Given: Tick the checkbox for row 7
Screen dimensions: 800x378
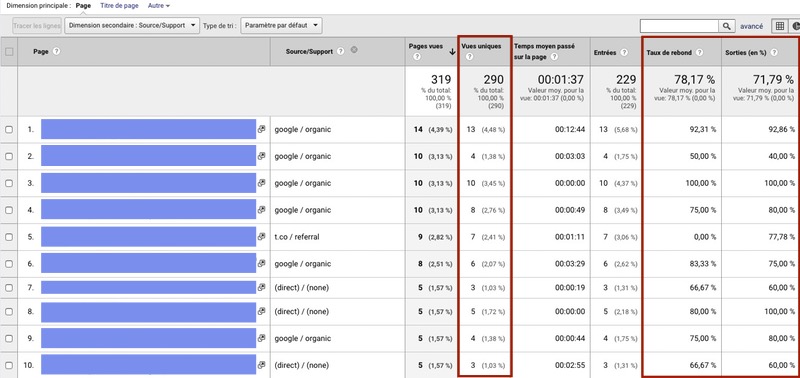Looking at the screenshot, I should 9,288.
